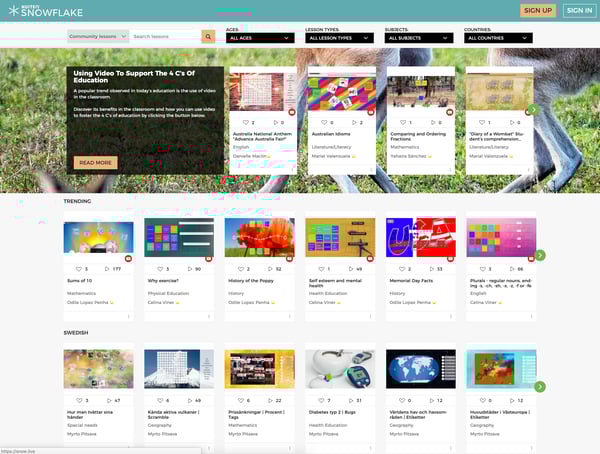
Task: Open the three-dot menu on Sums of 10 card
Action: tap(127, 316)
